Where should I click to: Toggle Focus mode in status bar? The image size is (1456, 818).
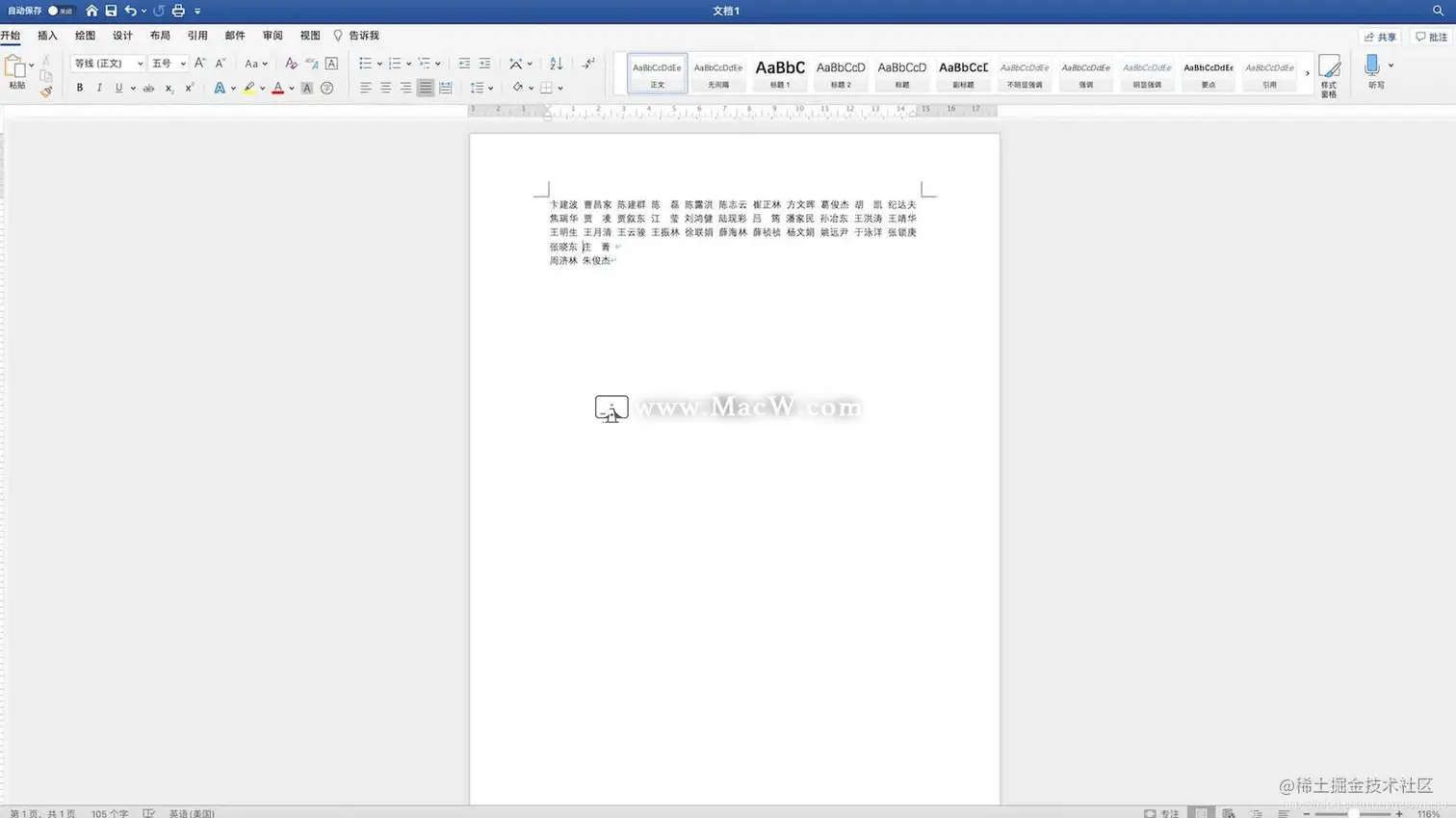point(1160,813)
